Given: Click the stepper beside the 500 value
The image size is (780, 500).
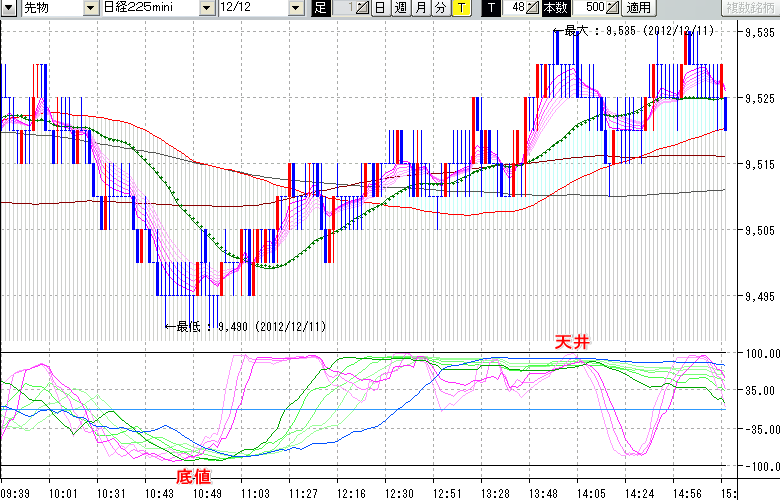Looking at the screenshot, I should tap(613, 8).
